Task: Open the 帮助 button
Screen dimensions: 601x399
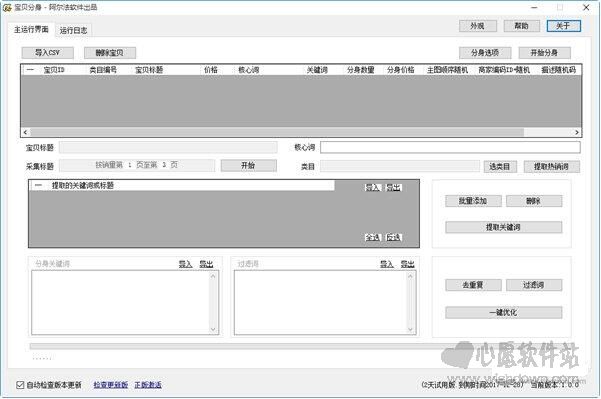Action: click(521, 26)
